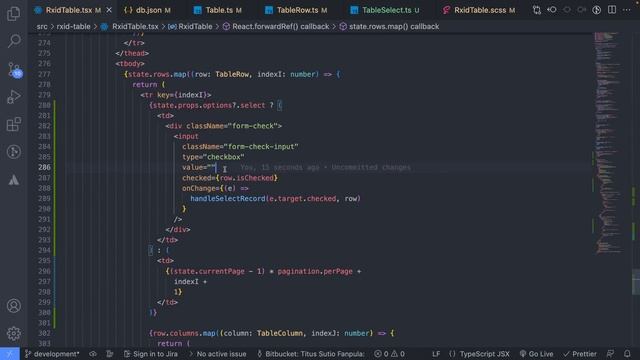This screenshot has height=360, width=640.
Task: Click the go to previous change icon
Action: (x=552, y=10)
